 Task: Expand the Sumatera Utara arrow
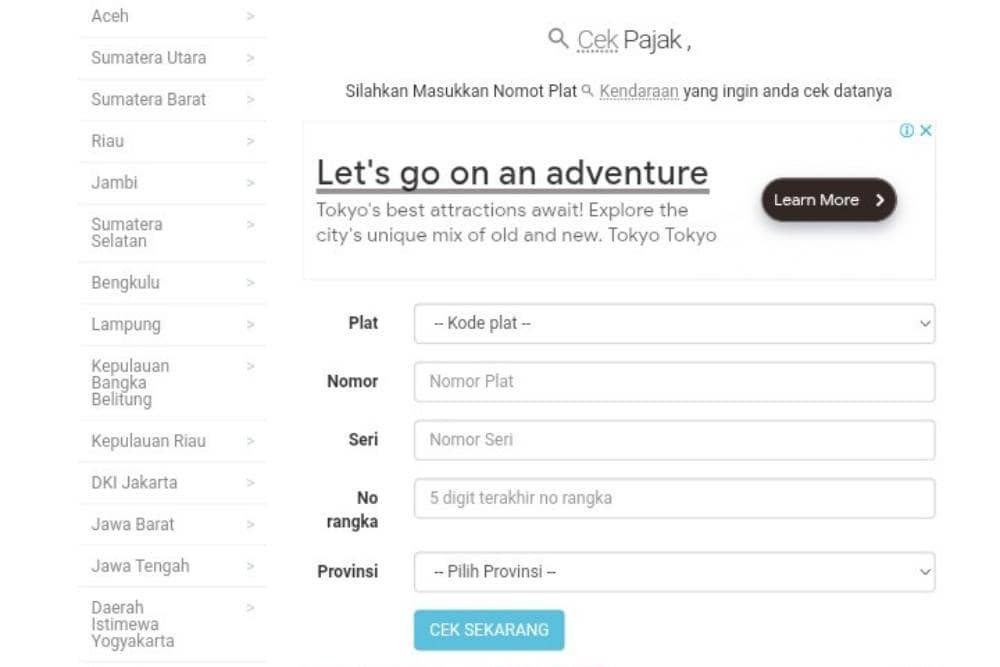click(250, 58)
